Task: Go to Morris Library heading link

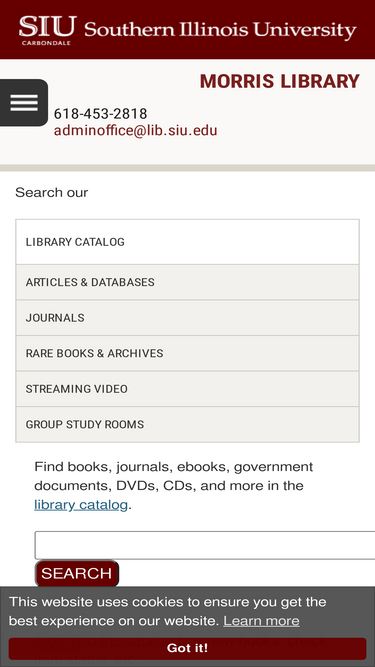Action: [x=280, y=81]
